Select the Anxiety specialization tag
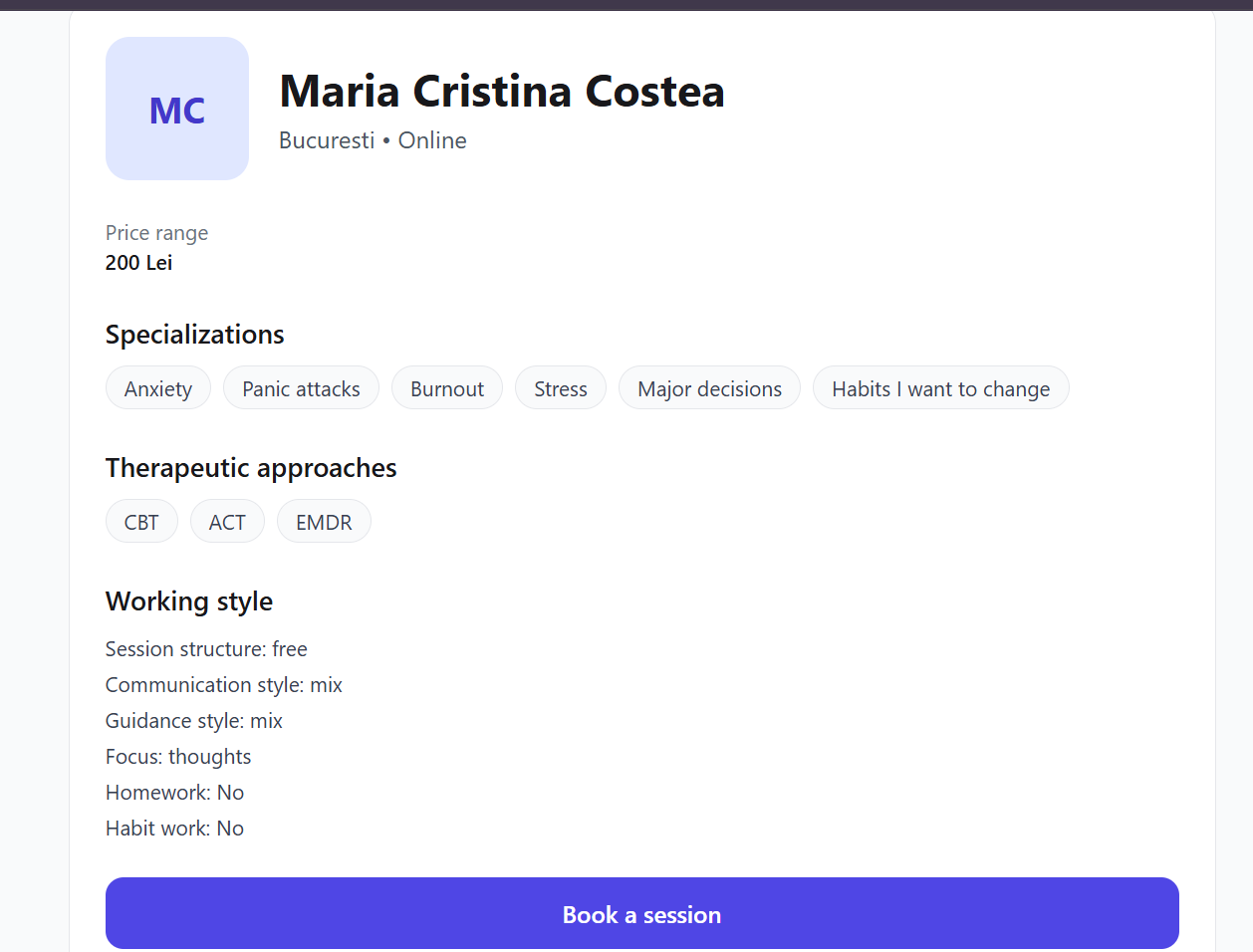 158,388
